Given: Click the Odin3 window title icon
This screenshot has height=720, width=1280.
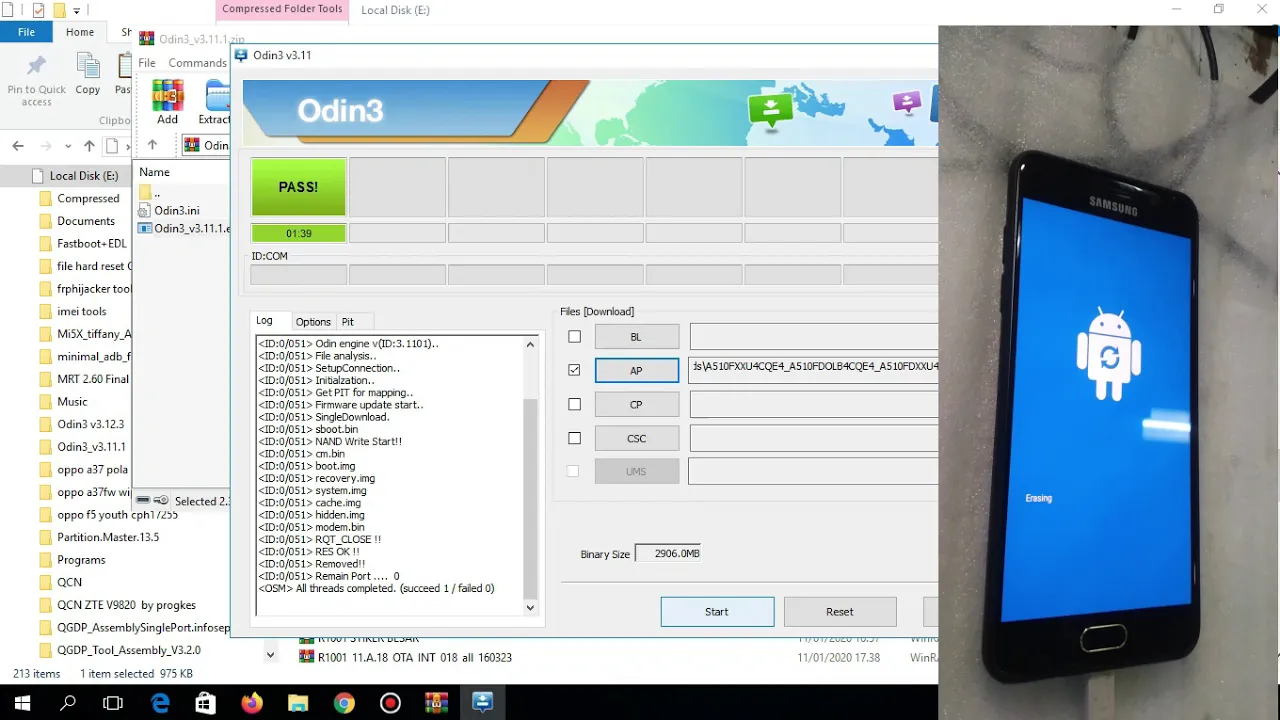Looking at the screenshot, I should [241, 55].
